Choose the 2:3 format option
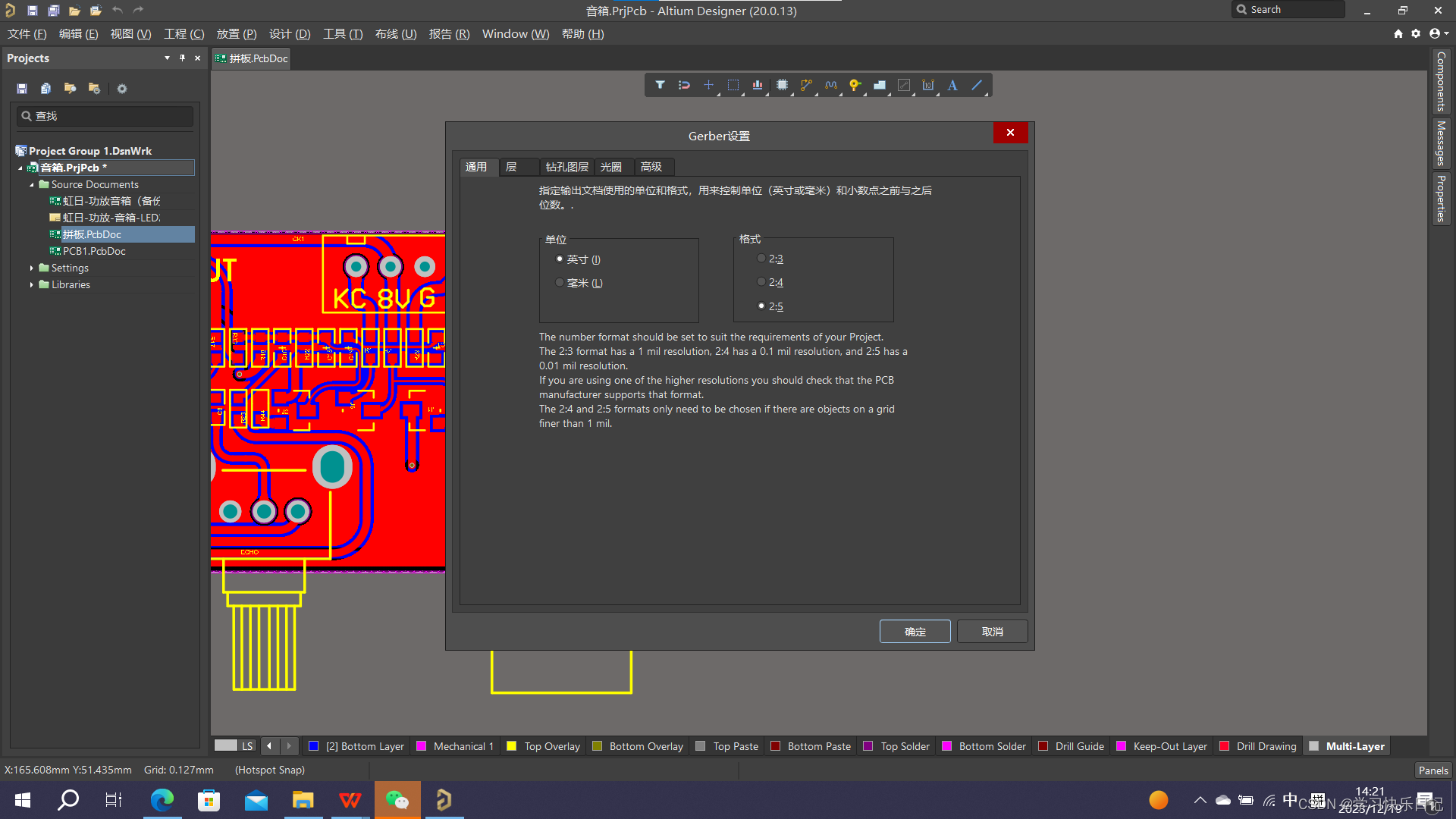 [761, 259]
